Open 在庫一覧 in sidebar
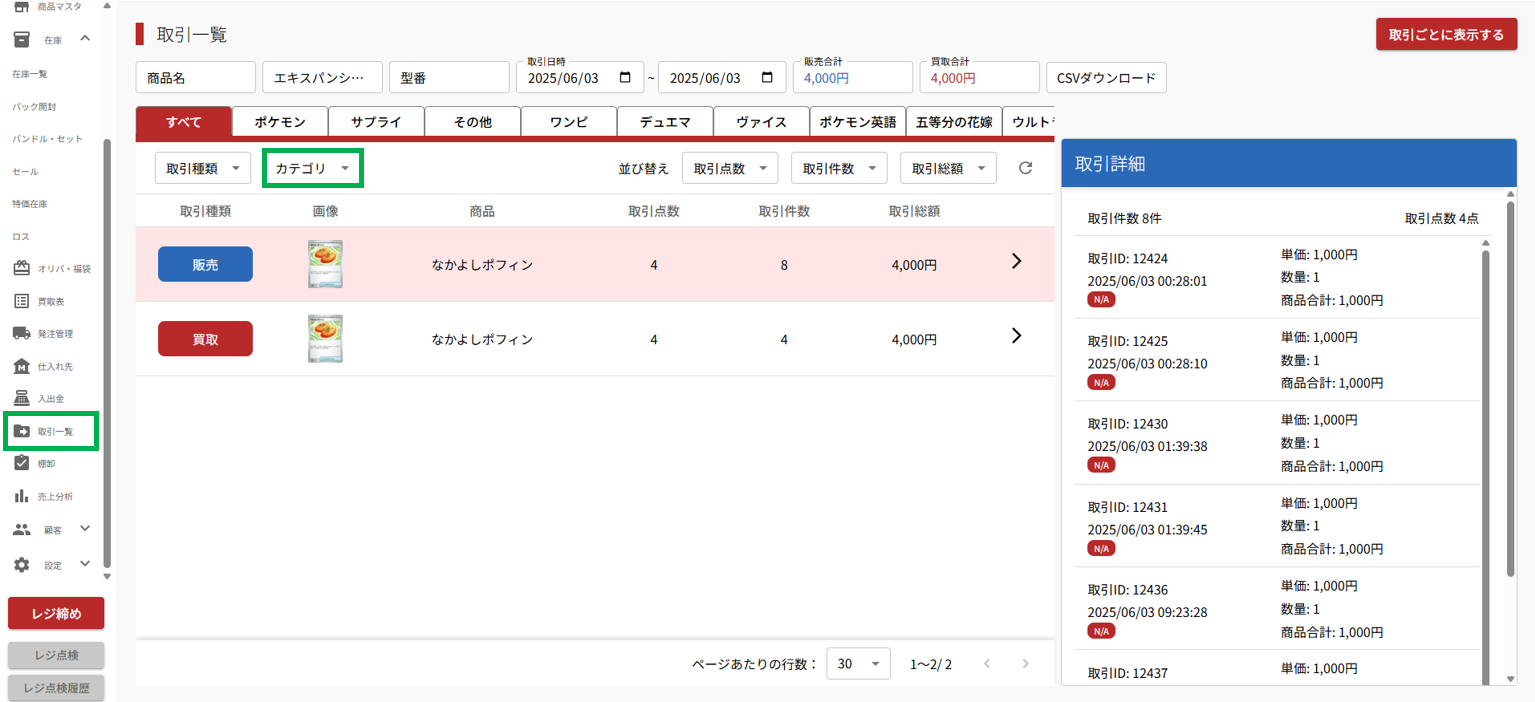Image resolution: width=1535 pixels, height=702 pixels. coord(30,74)
